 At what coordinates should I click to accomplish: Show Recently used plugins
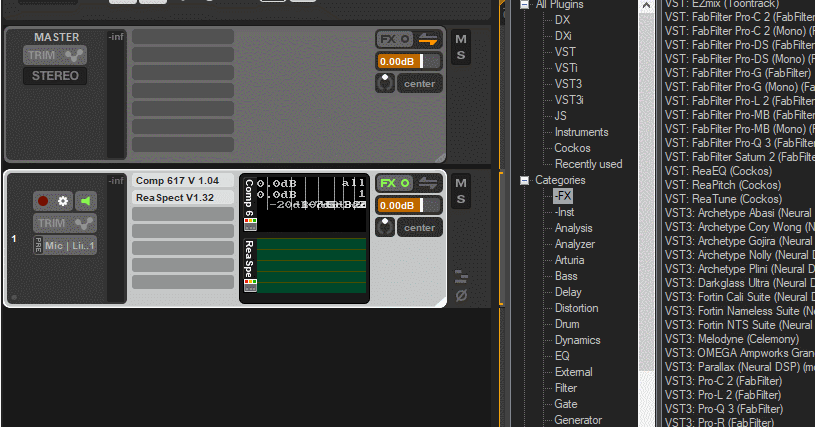(x=588, y=164)
